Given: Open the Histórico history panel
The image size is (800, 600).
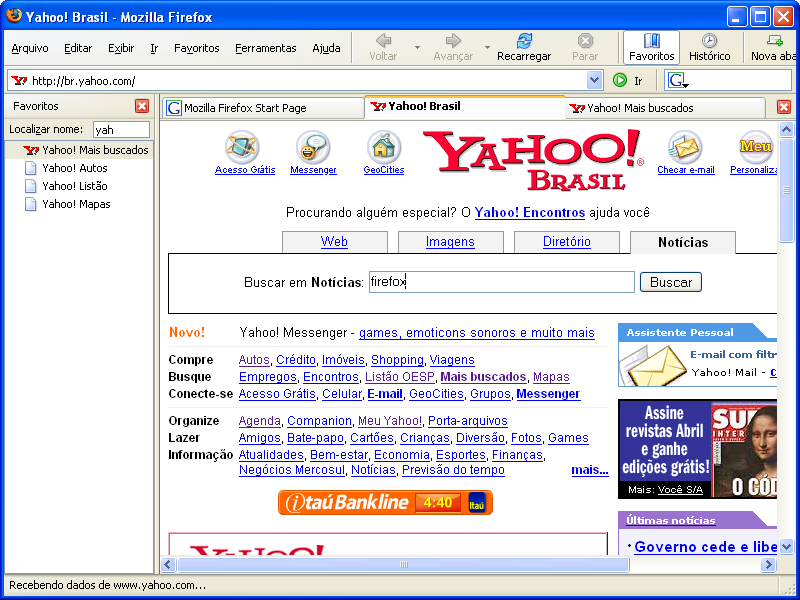Looking at the screenshot, I should point(710,47).
